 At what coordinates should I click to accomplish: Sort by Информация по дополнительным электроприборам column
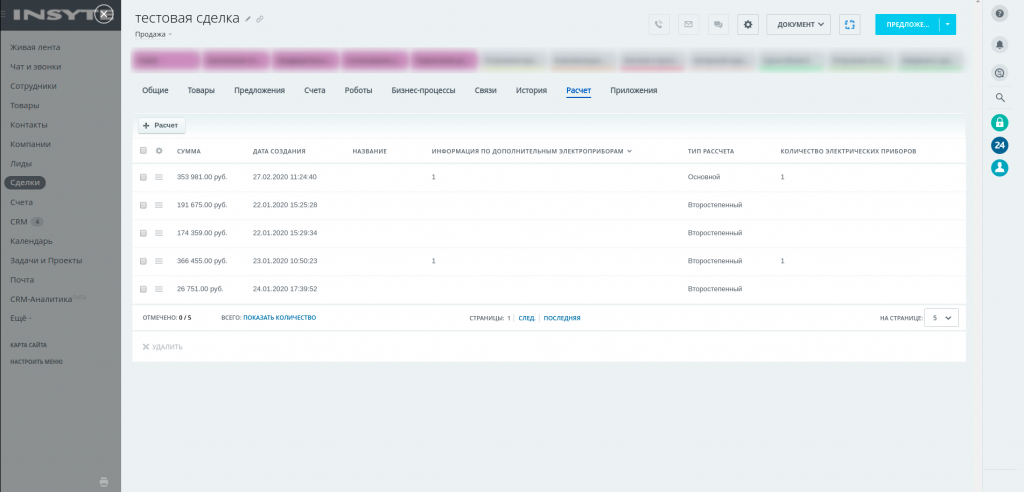click(x=532, y=151)
